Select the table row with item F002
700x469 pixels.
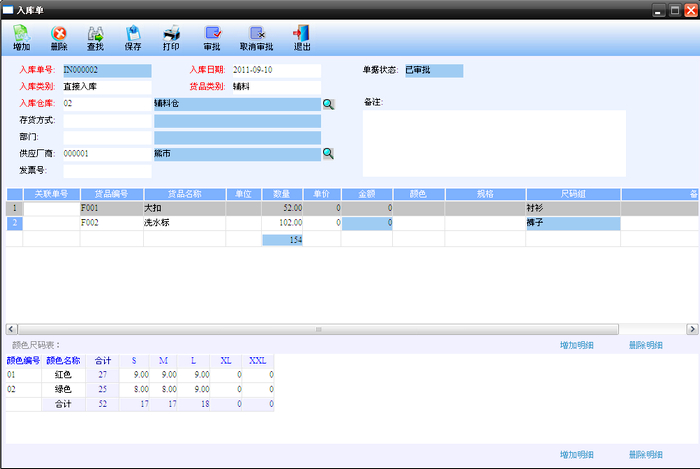(x=110, y=224)
